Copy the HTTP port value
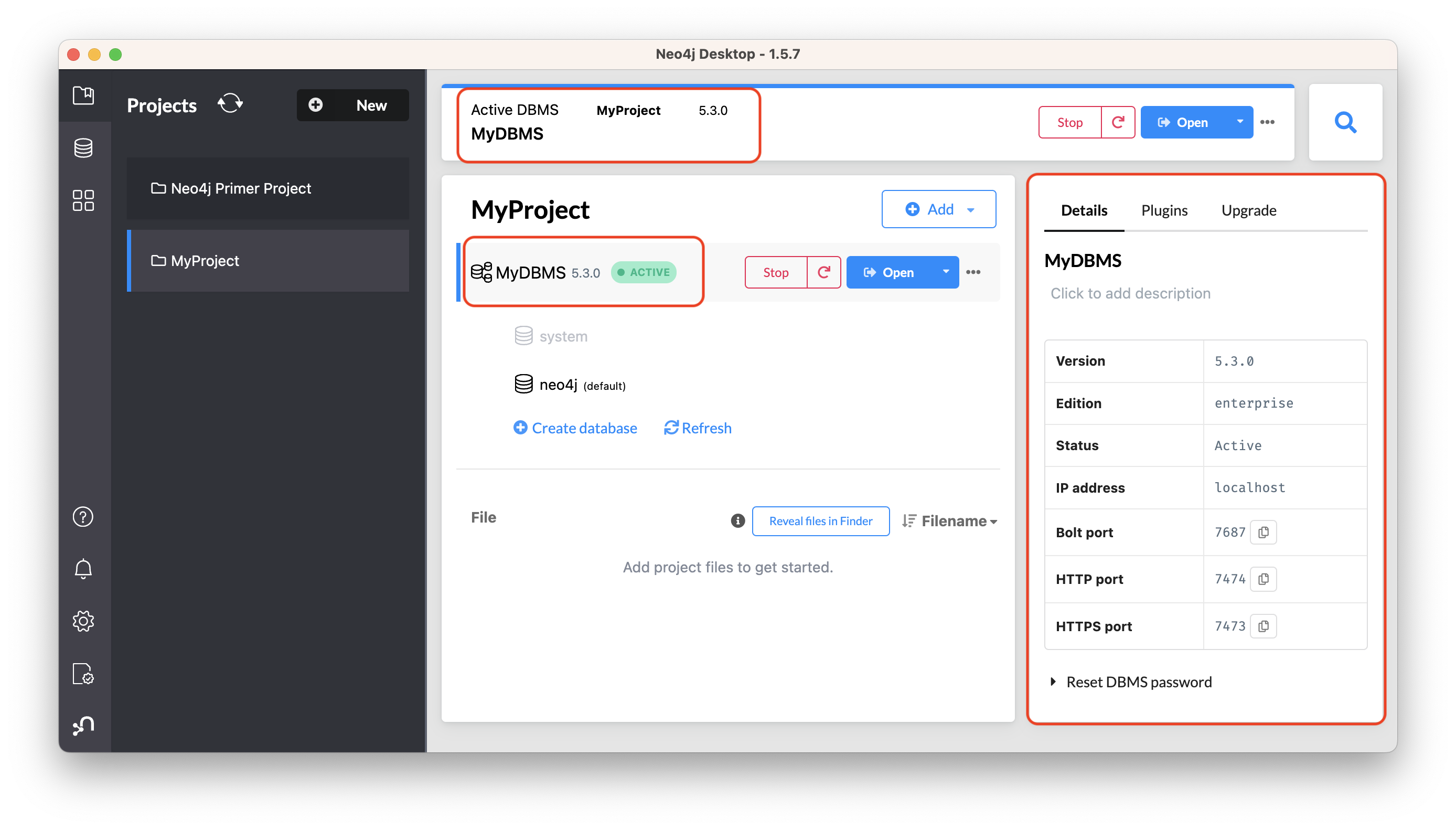 1263,579
